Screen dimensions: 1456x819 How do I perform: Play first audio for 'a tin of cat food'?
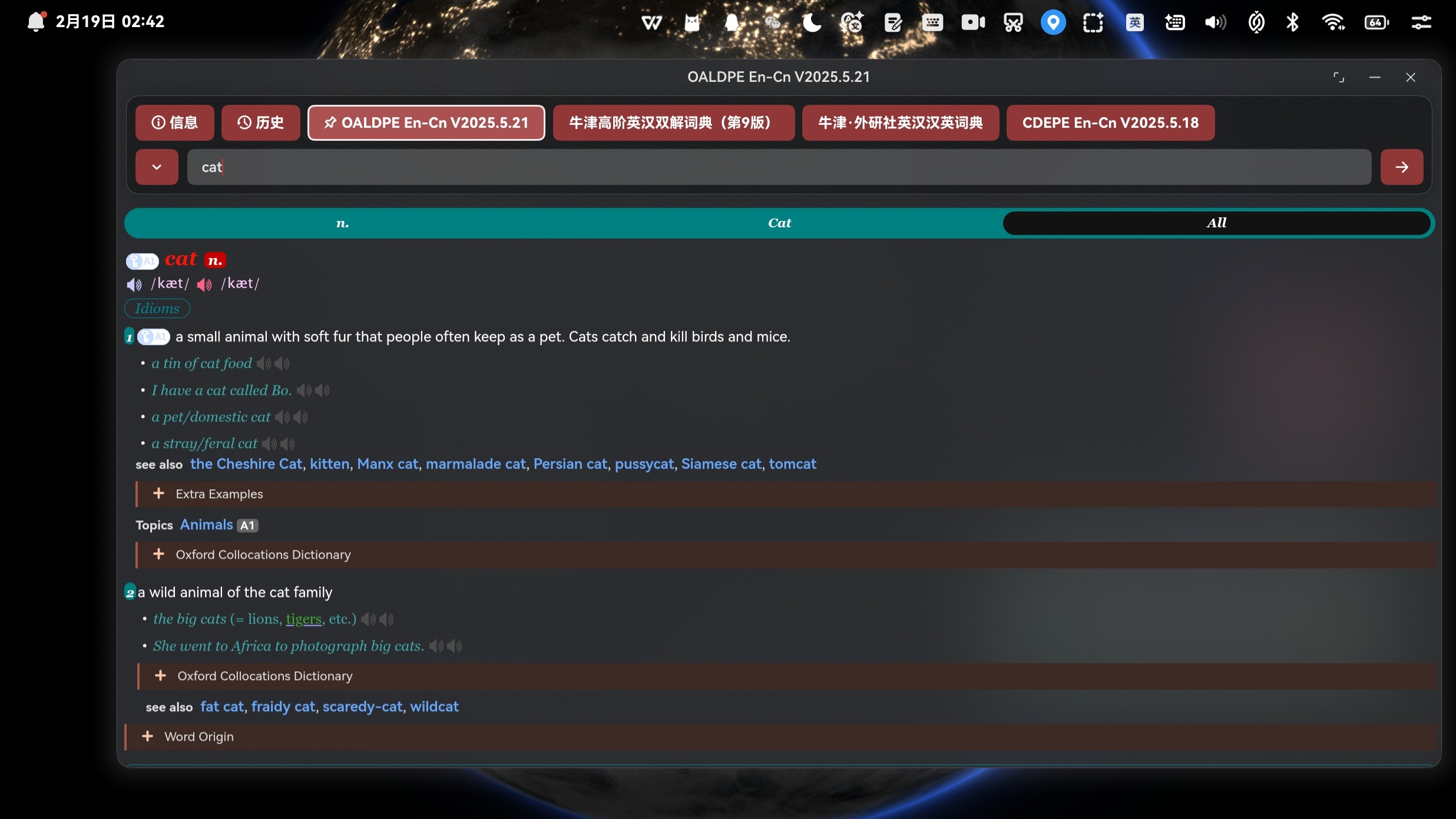(x=263, y=364)
